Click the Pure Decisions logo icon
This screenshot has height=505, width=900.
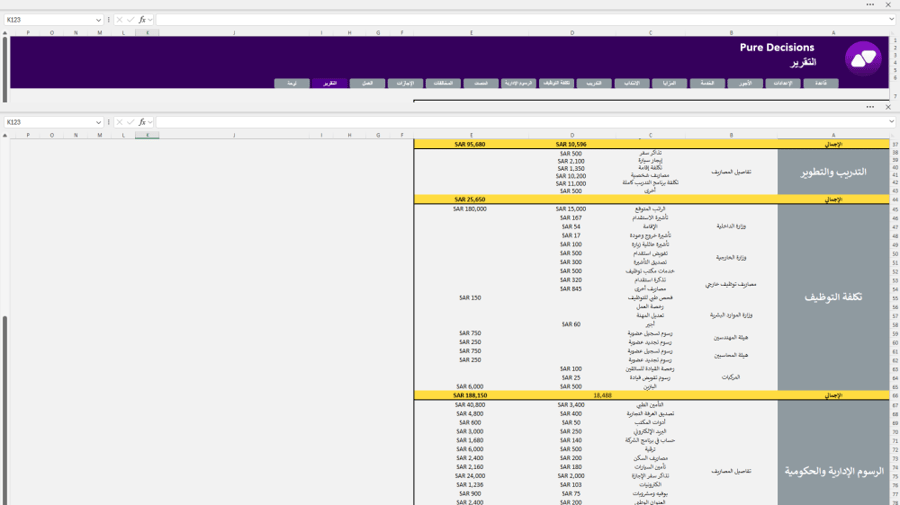[863, 59]
